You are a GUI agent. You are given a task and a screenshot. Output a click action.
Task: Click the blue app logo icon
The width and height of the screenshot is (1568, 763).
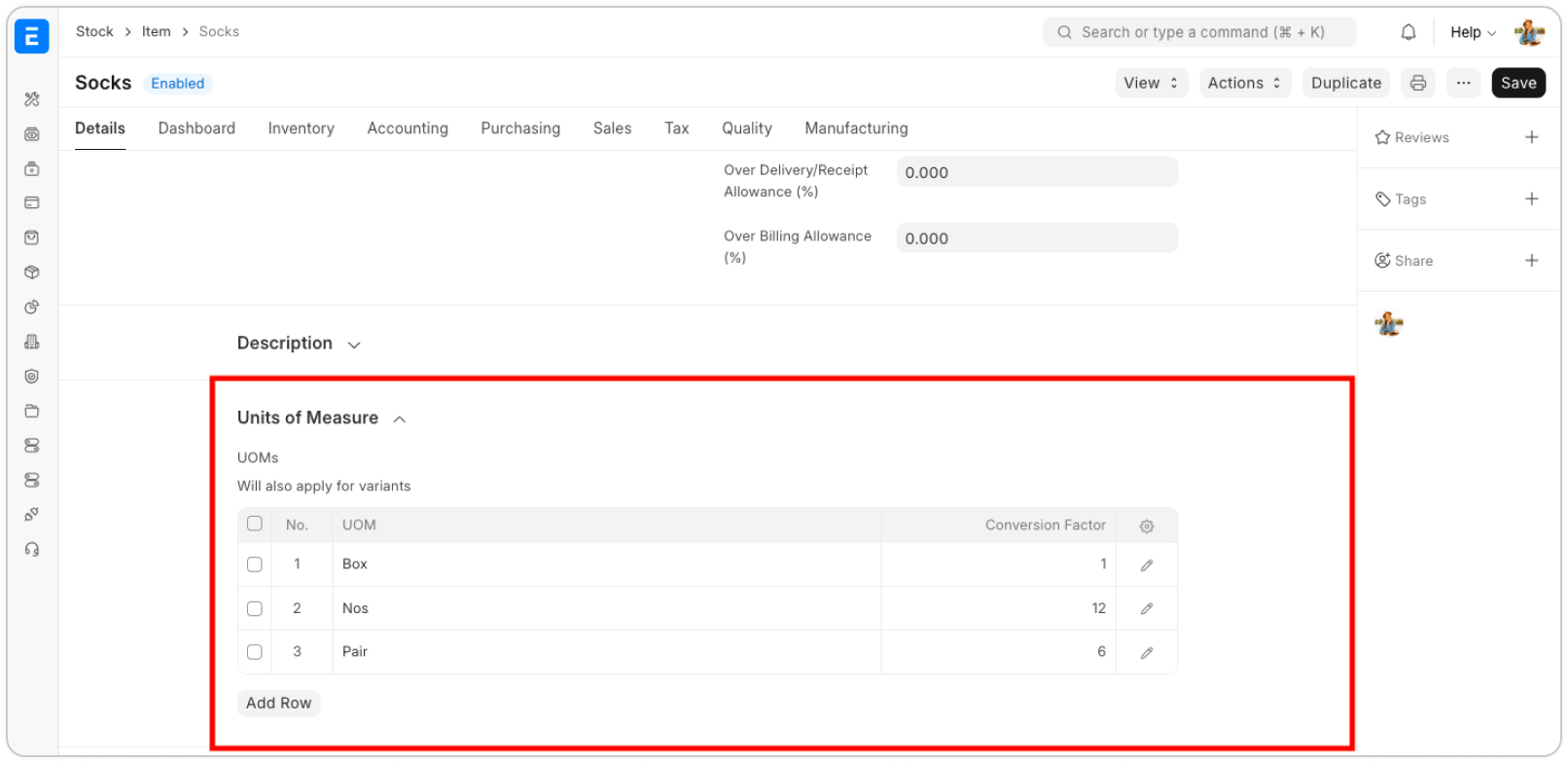[x=31, y=36]
